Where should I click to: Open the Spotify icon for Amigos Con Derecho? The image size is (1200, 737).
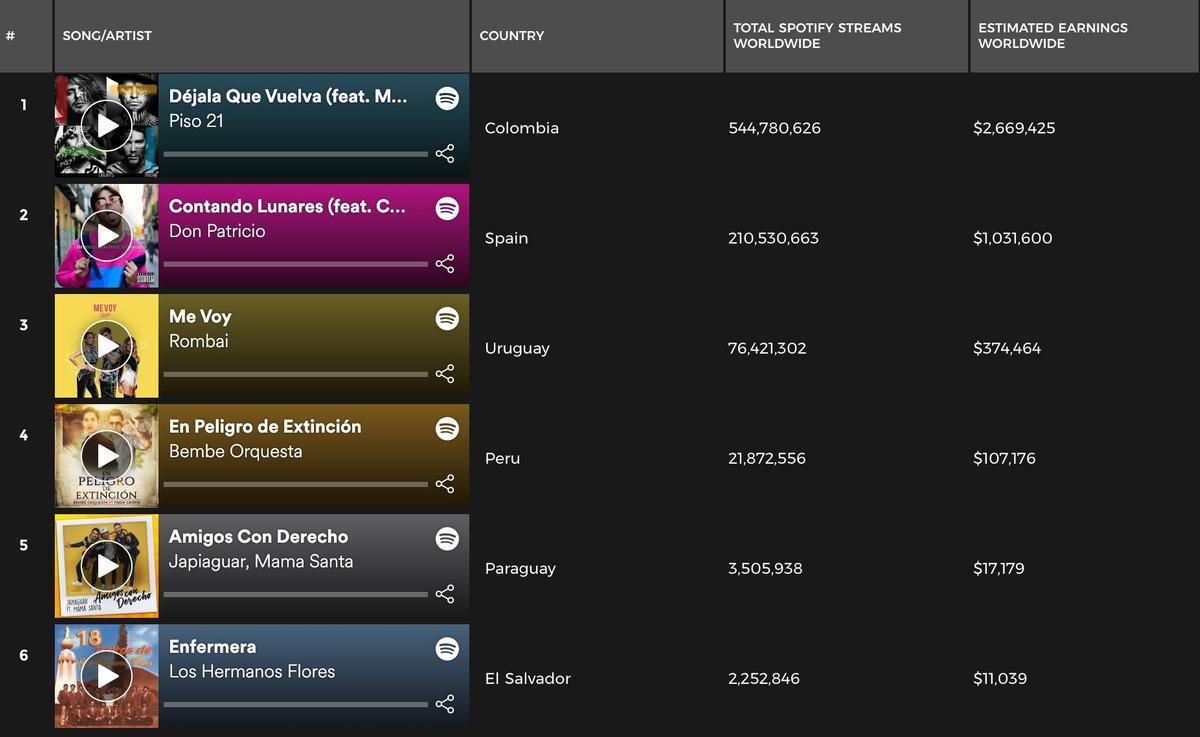click(x=447, y=538)
